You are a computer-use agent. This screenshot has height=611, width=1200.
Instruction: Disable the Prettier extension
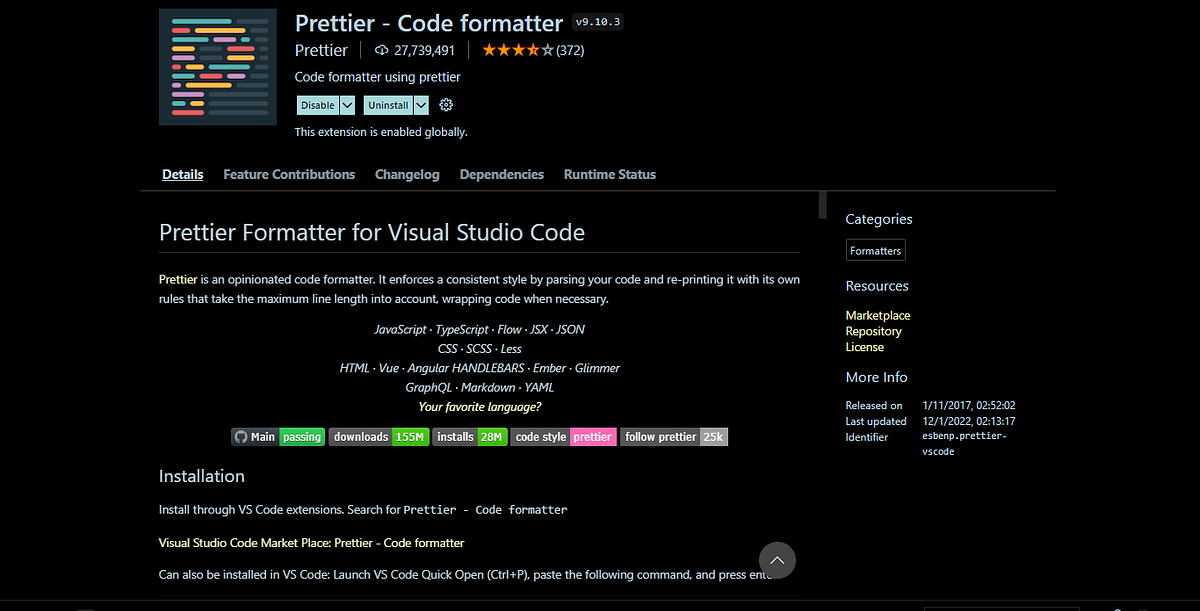coord(316,104)
